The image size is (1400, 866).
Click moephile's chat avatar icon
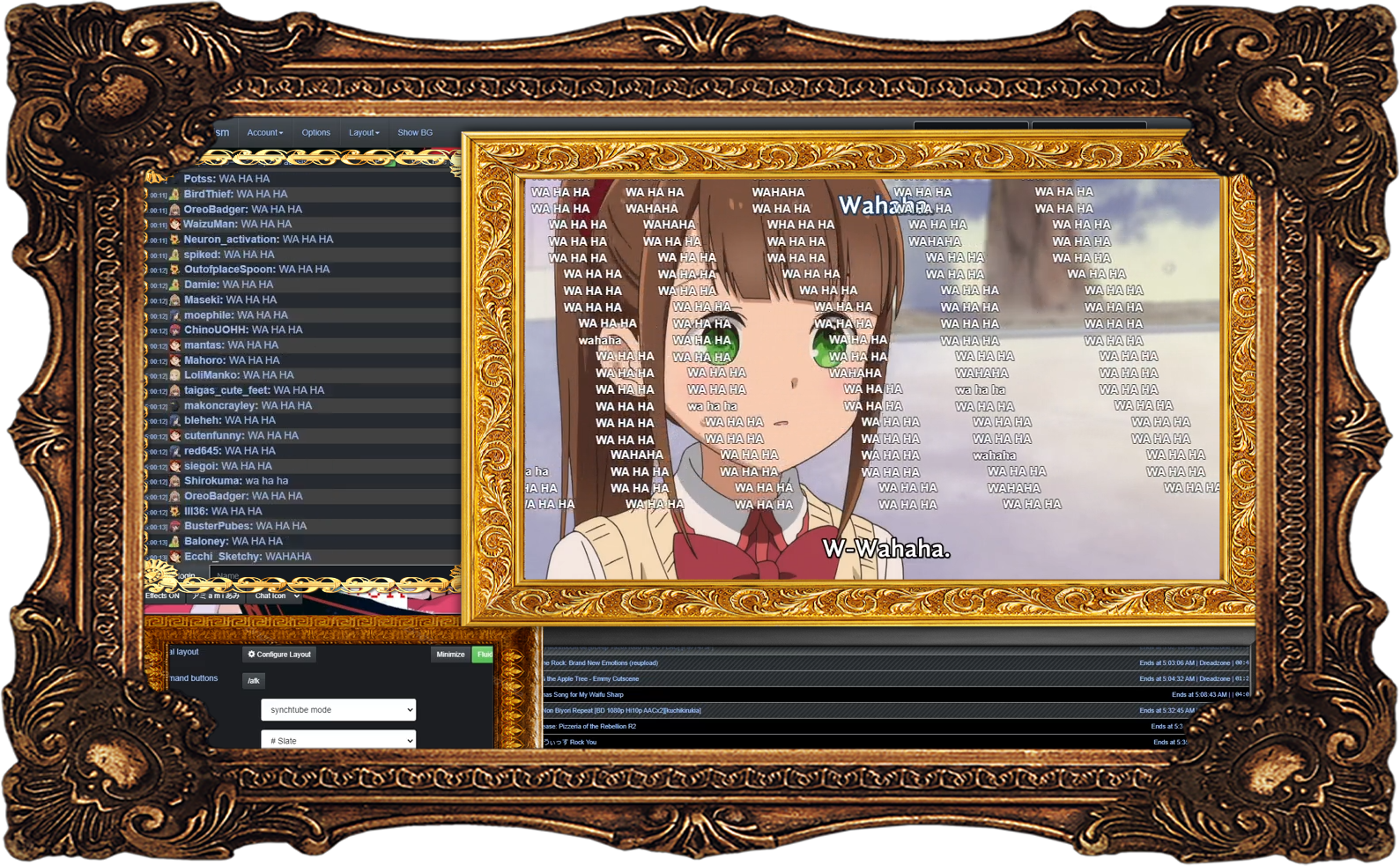tap(174, 315)
